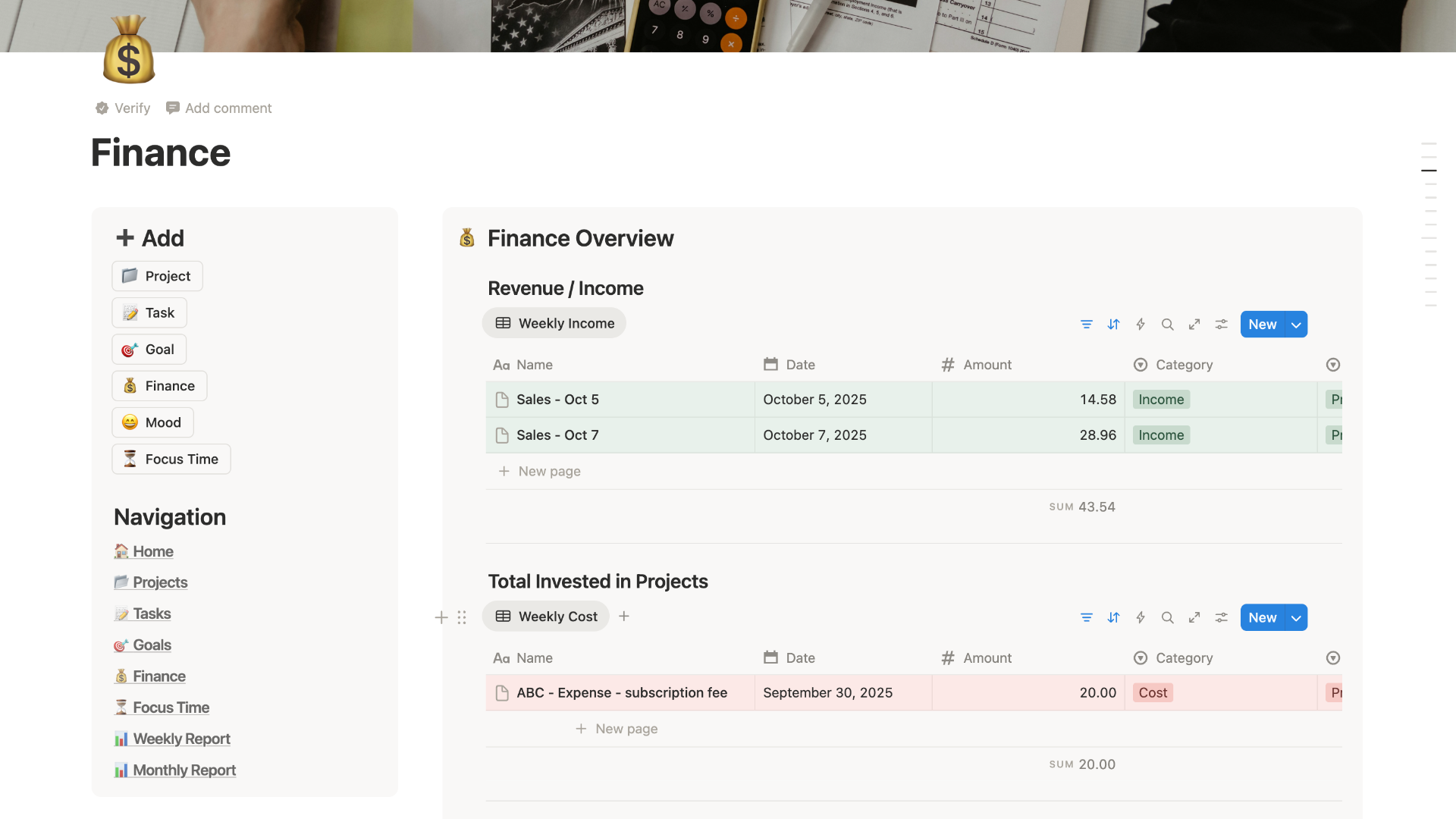Click filter icon in Weekly Income toolbar
The width and height of the screenshot is (1456, 819).
(1086, 325)
